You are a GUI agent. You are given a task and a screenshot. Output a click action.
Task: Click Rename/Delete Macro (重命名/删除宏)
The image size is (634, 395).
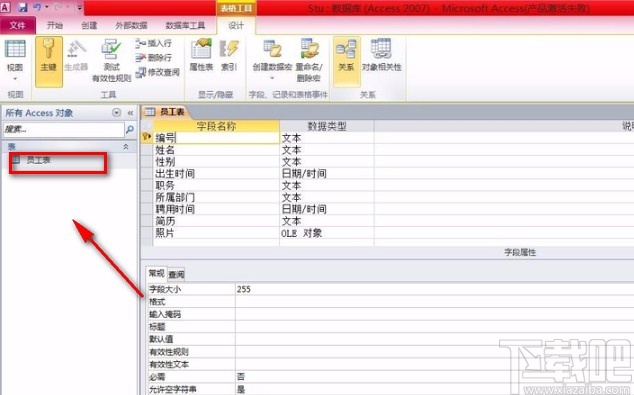(x=309, y=61)
